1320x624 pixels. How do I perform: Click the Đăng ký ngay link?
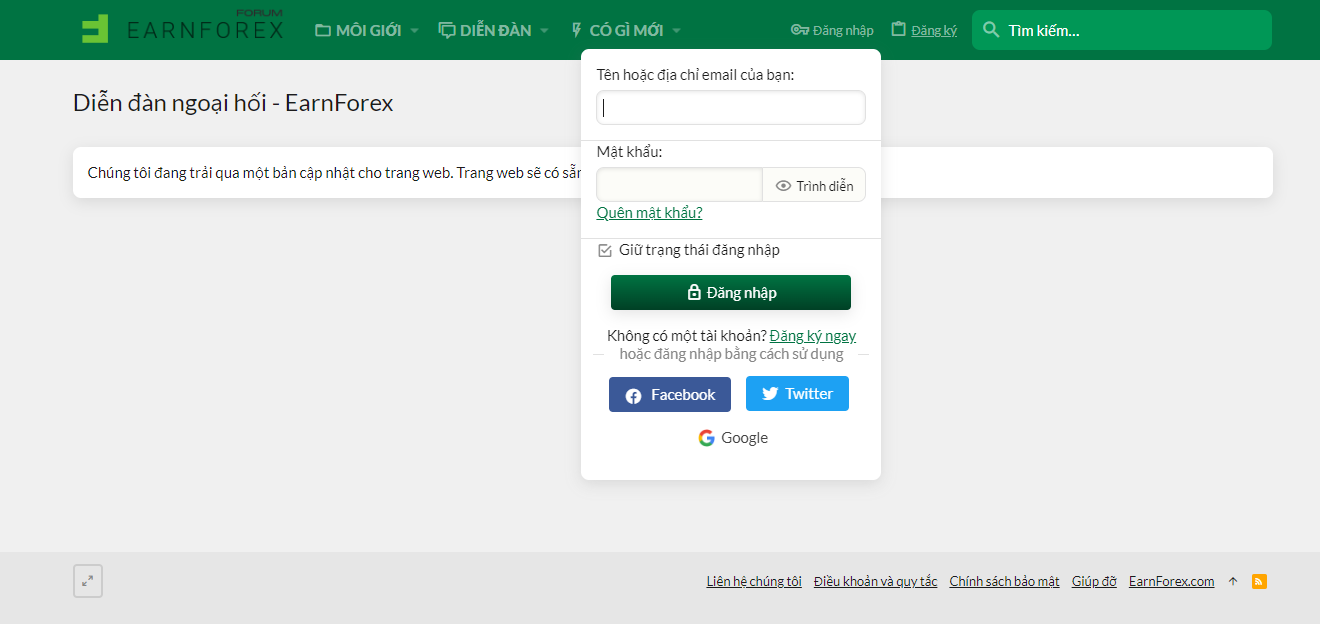click(x=813, y=336)
